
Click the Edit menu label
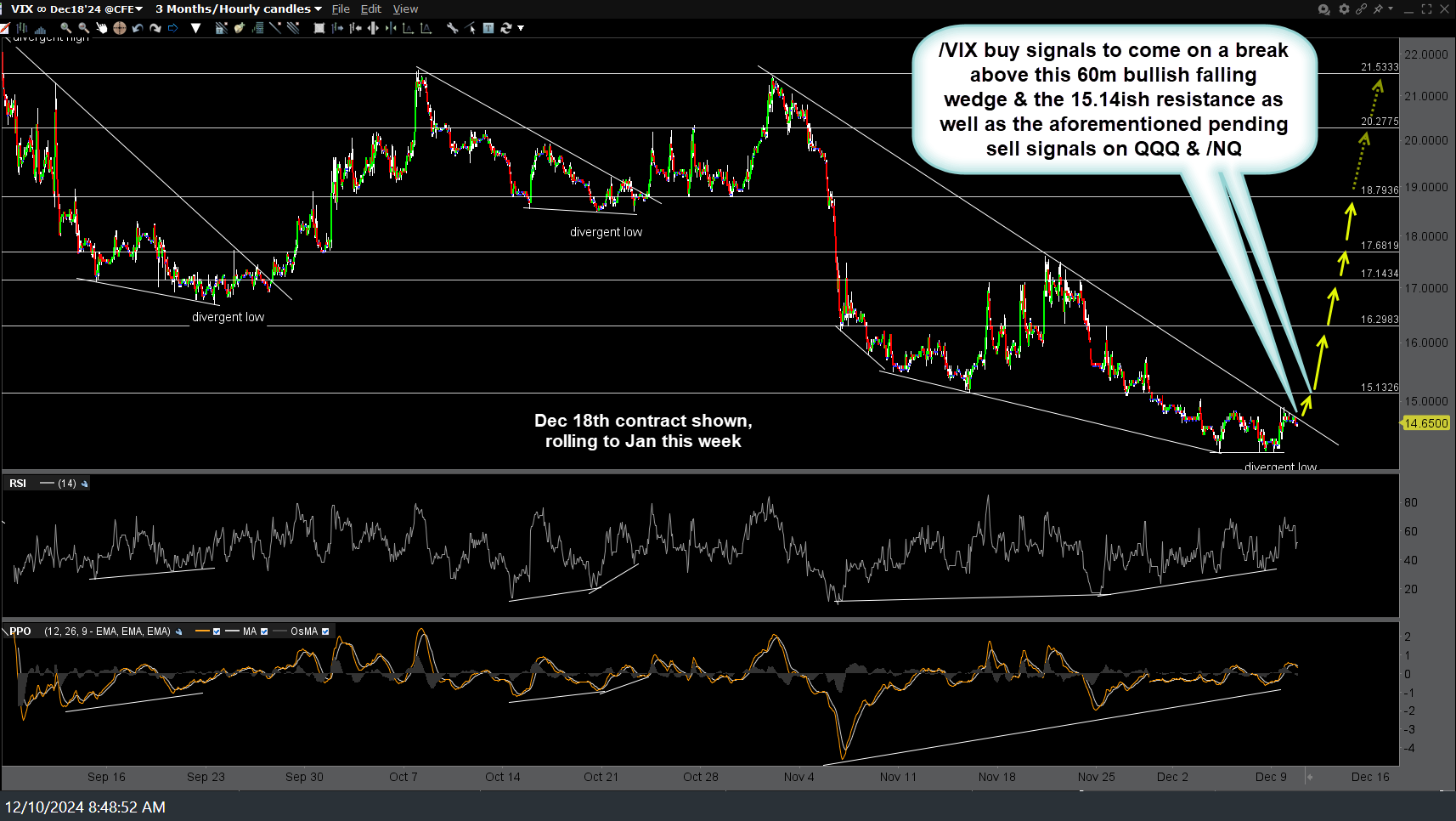371,9
